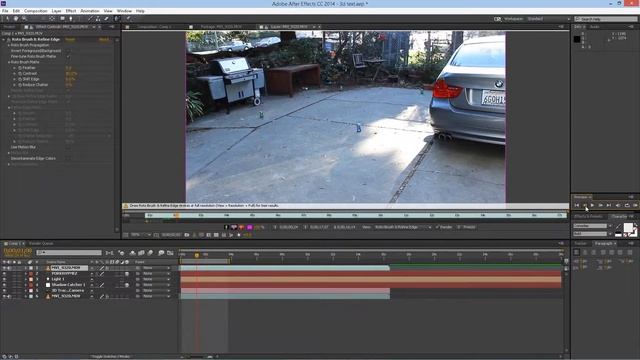Select the Puppet Pin tool
The height and width of the screenshot is (360, 640).
click(128, 18)
